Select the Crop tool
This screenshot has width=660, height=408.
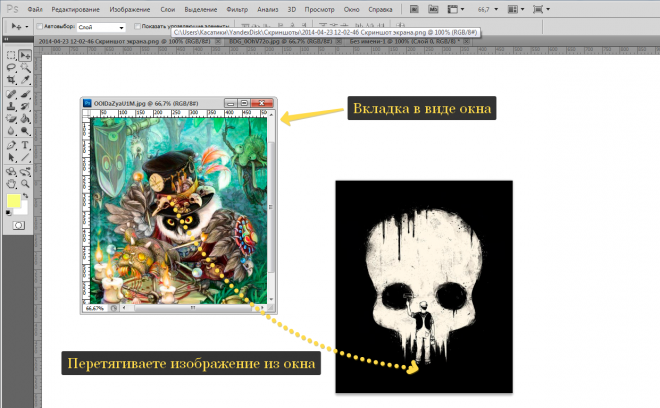coord(11,80)
